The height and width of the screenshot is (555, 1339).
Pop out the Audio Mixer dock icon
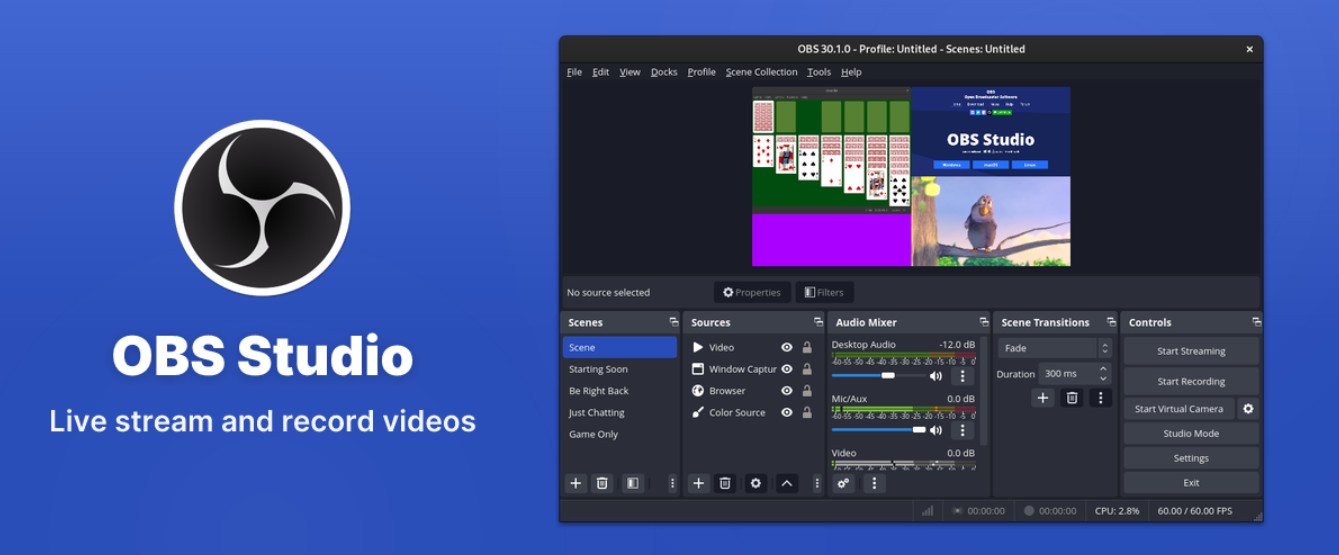(983, 322)
